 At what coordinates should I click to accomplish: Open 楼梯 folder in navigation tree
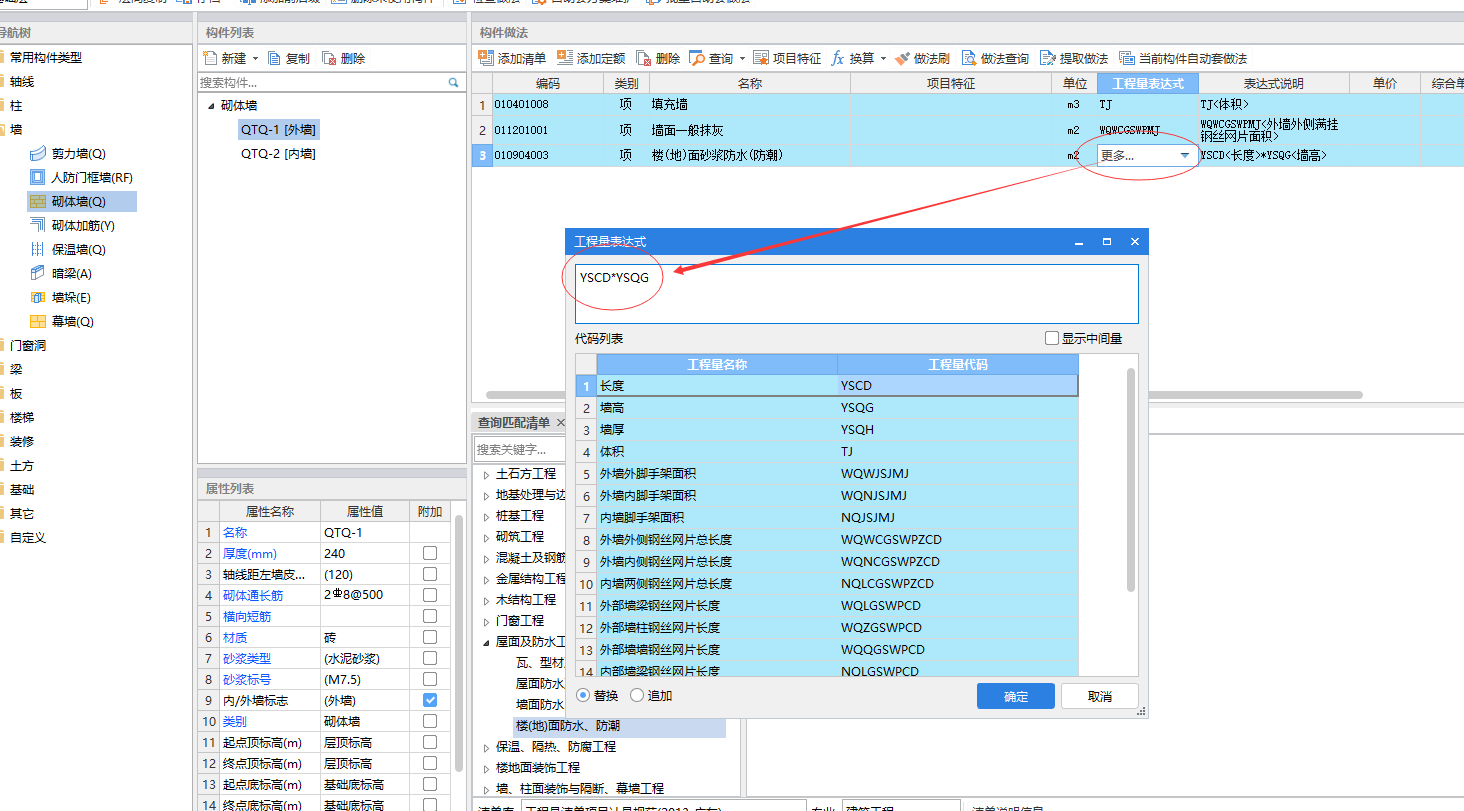point(22,418)
